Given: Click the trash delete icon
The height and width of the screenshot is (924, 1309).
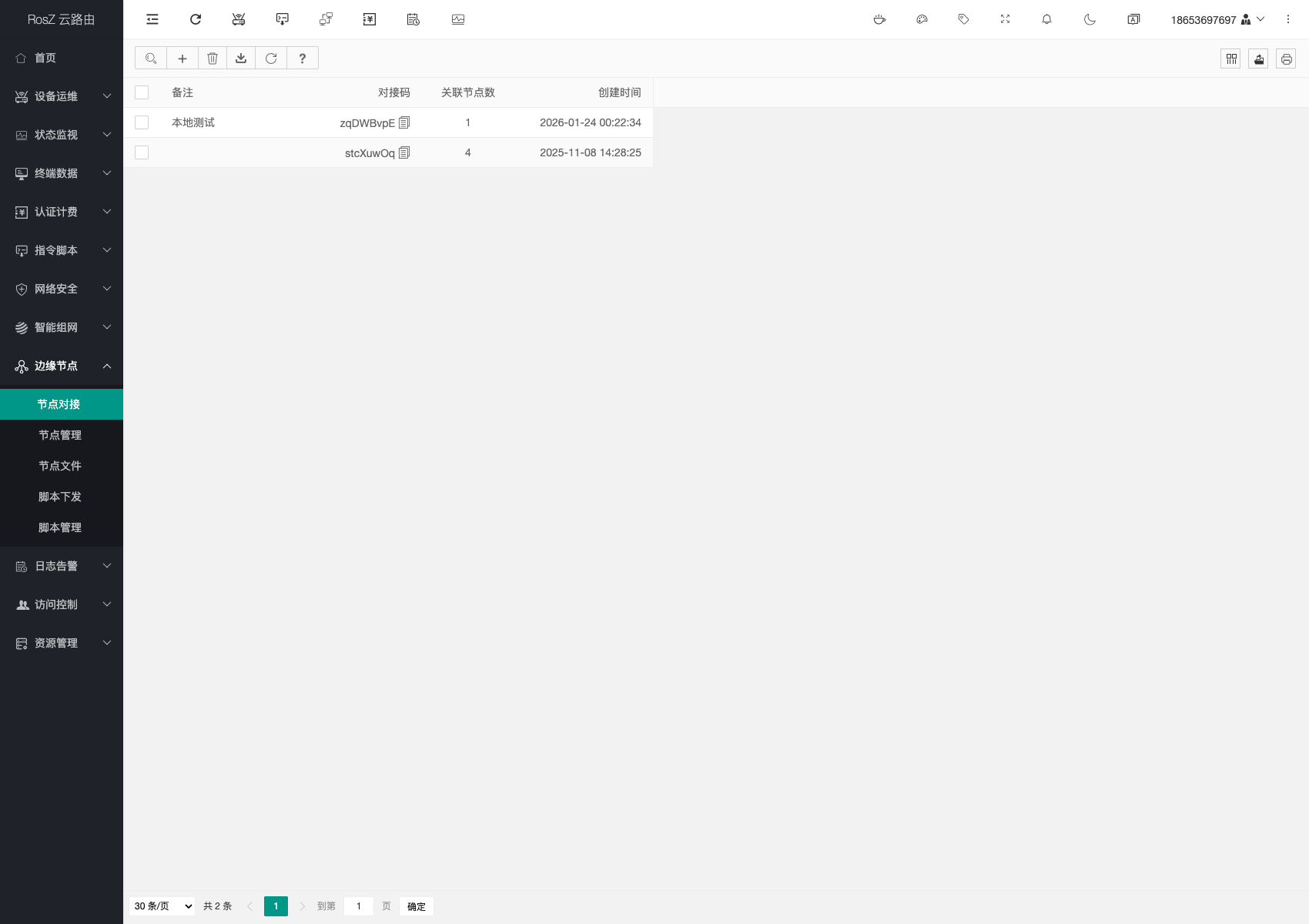Looking at the screenshot, I should (213, 59).
